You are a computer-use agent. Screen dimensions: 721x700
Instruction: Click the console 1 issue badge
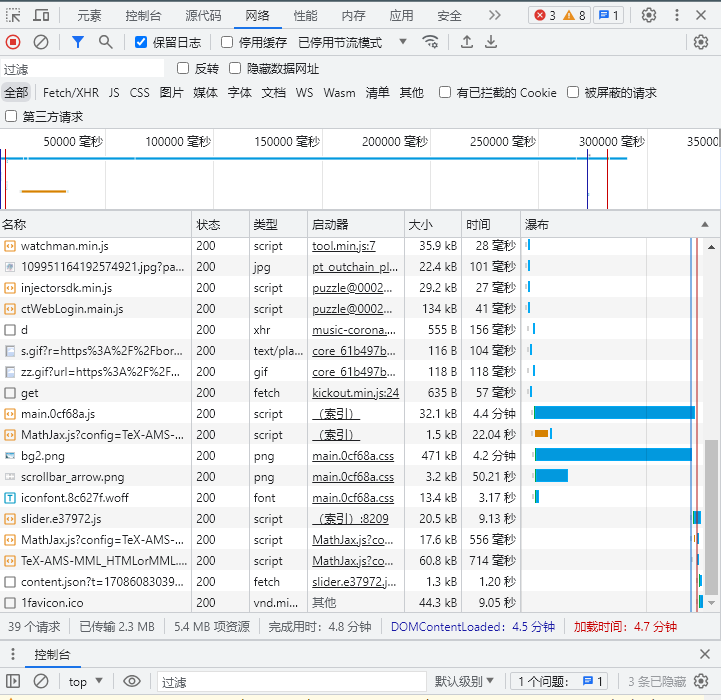561,681
